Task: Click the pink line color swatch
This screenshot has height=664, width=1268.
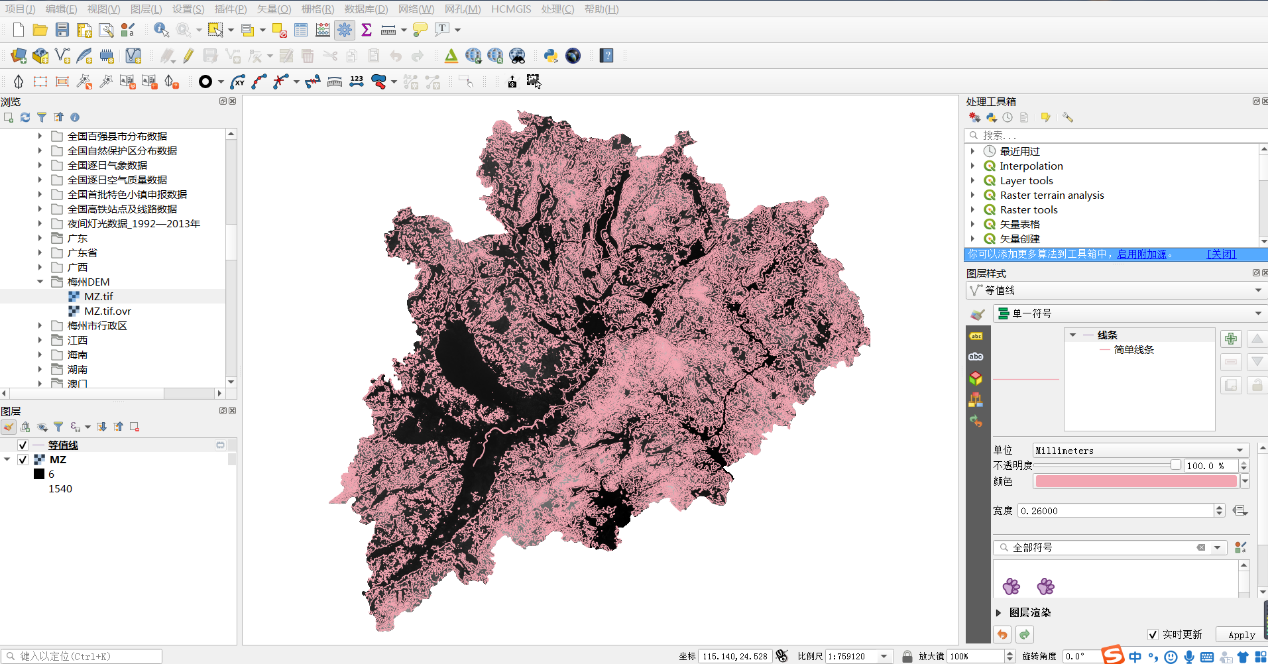Action: tap(1136, 481)
